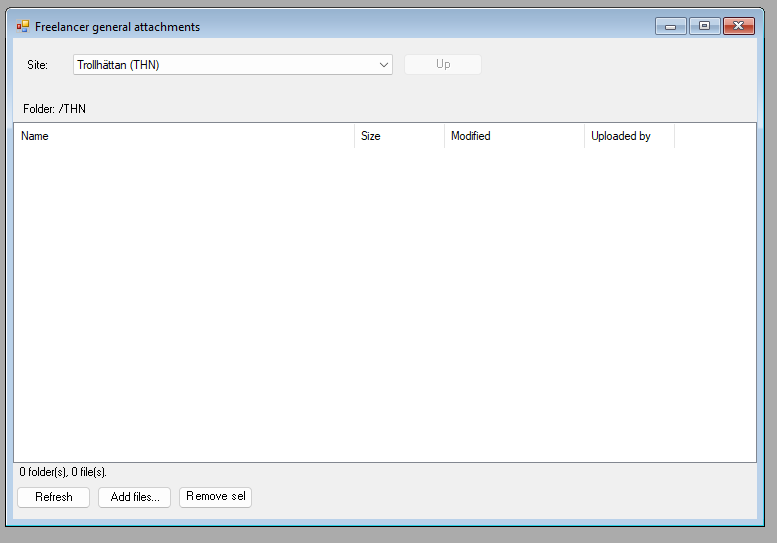
Task: Sort by the Modified column header
Action: pos(514,136)
